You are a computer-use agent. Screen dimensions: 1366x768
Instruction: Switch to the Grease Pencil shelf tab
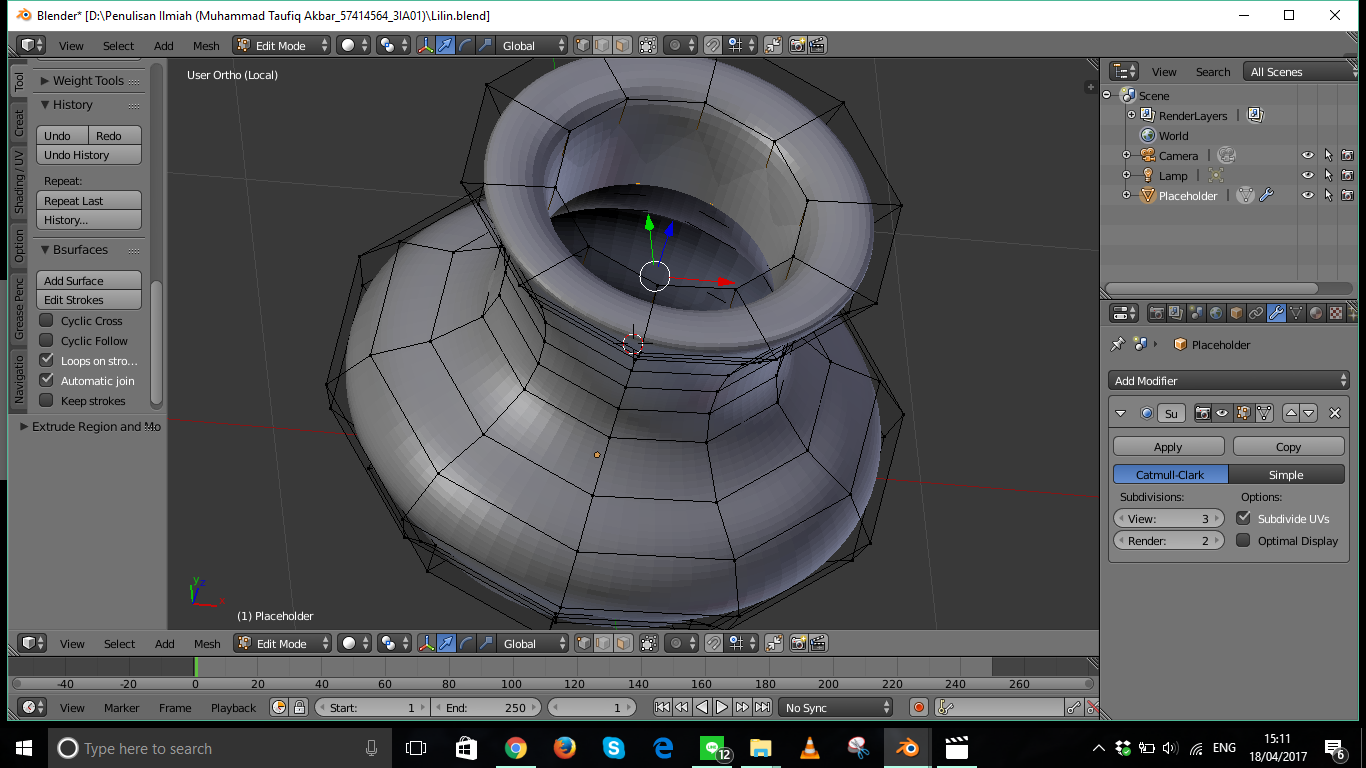pos(18,309)
